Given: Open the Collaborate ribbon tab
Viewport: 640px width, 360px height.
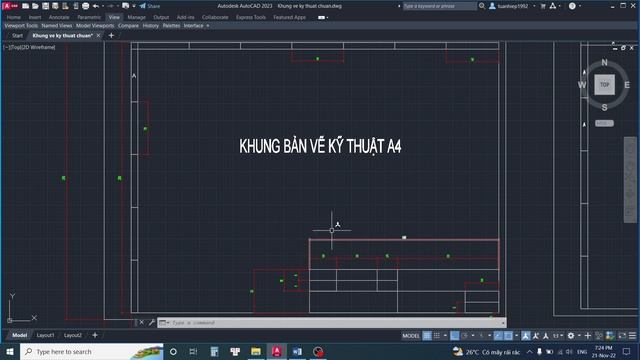Looking at the screenshot, I should [x=215, y=17].
